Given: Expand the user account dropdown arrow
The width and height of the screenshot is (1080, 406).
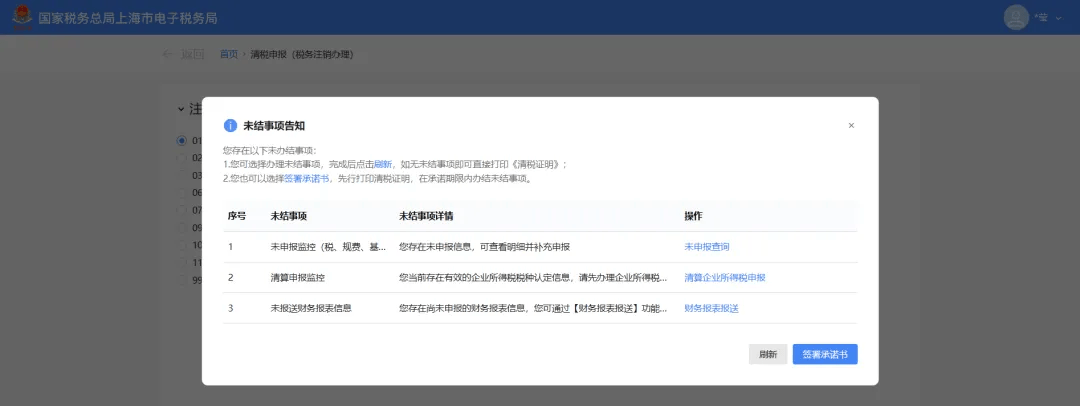Looking at the screenshot, I should 1058,19.
